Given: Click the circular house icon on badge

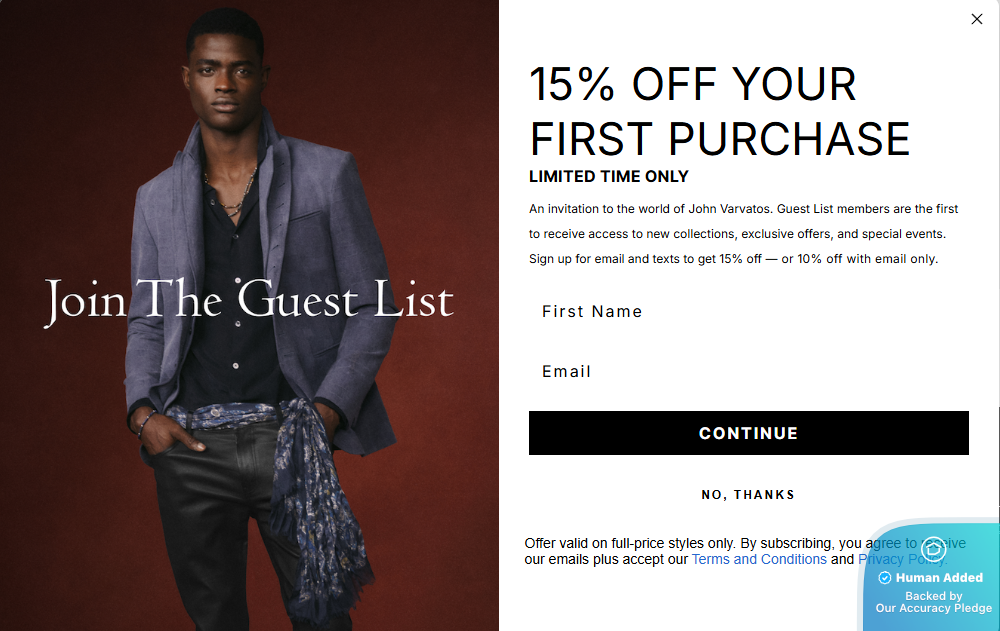Looking at the screenshot, I should point(934,549).
